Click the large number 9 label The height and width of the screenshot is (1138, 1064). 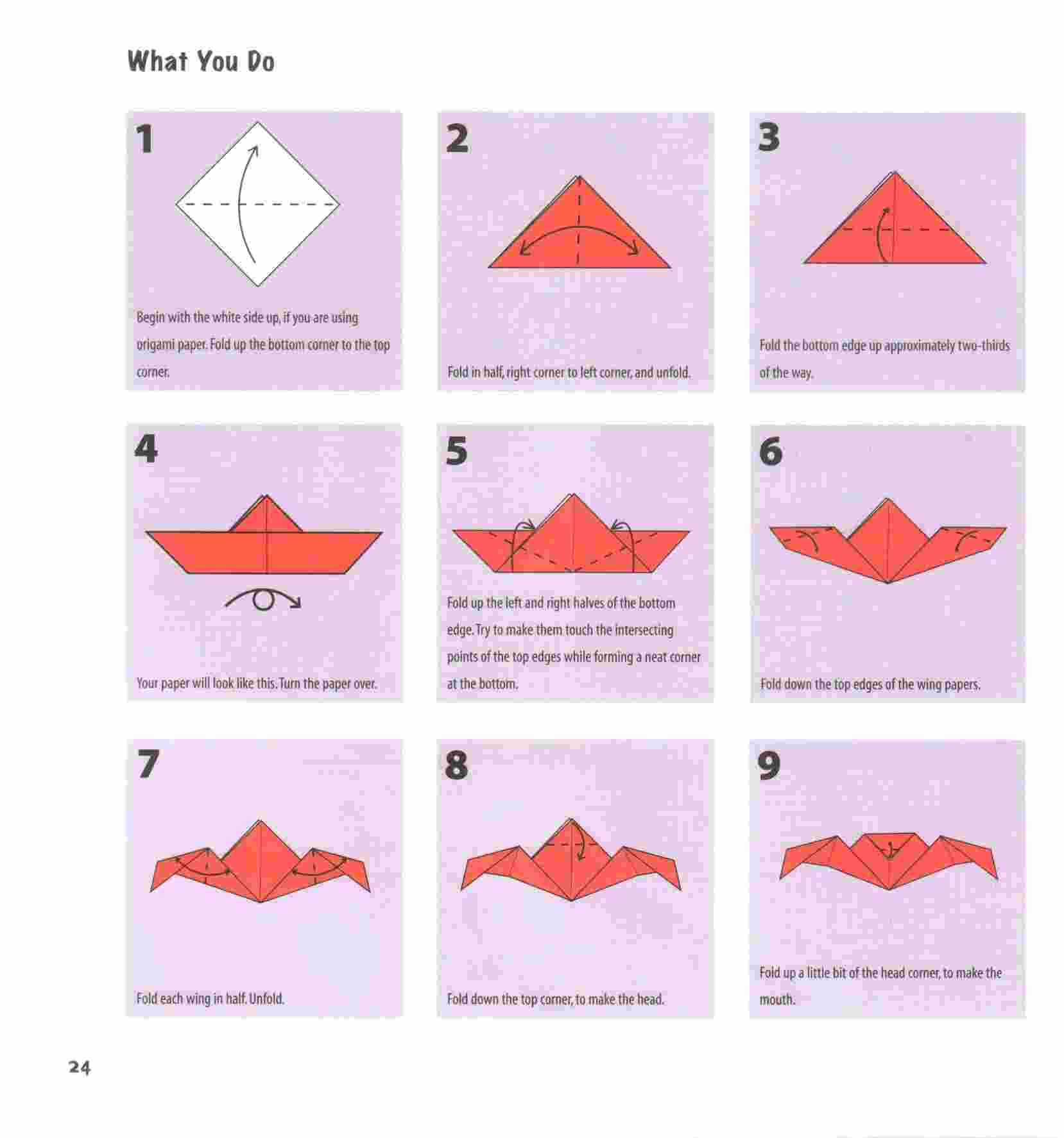click(769, 765)
